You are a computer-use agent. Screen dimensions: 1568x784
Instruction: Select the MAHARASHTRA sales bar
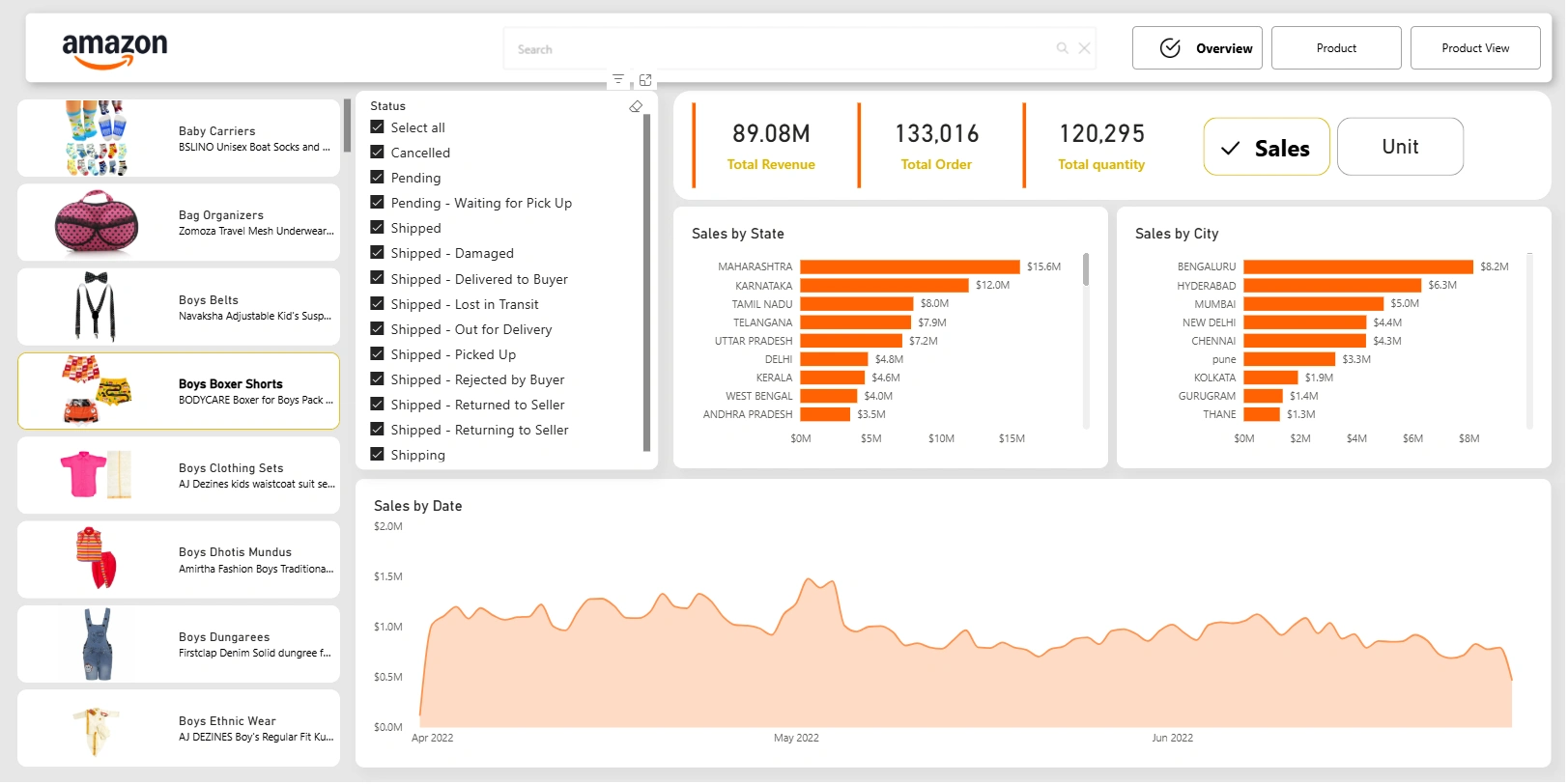coord(910,266)
